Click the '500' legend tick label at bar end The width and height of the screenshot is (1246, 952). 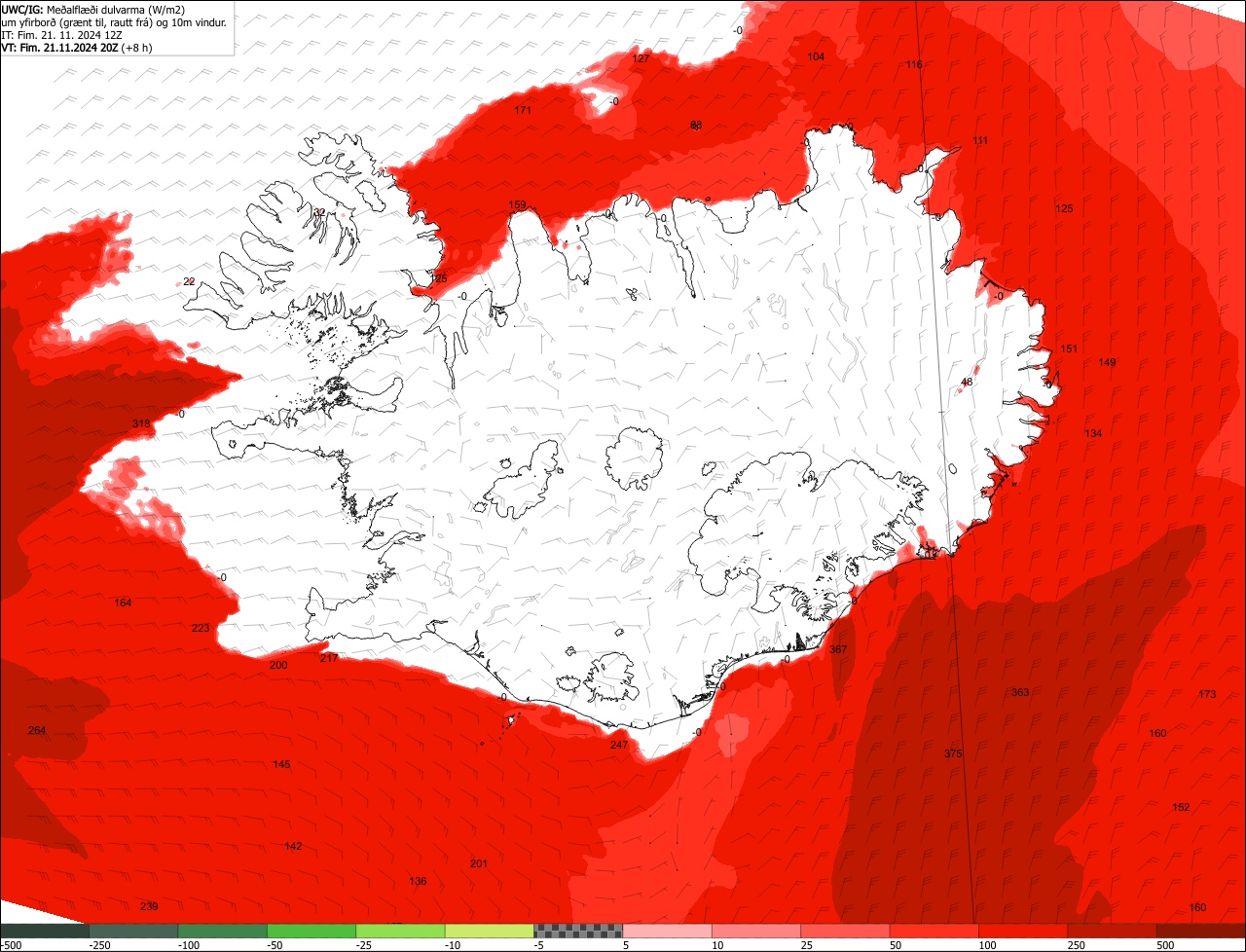[x=1165, y=944]
